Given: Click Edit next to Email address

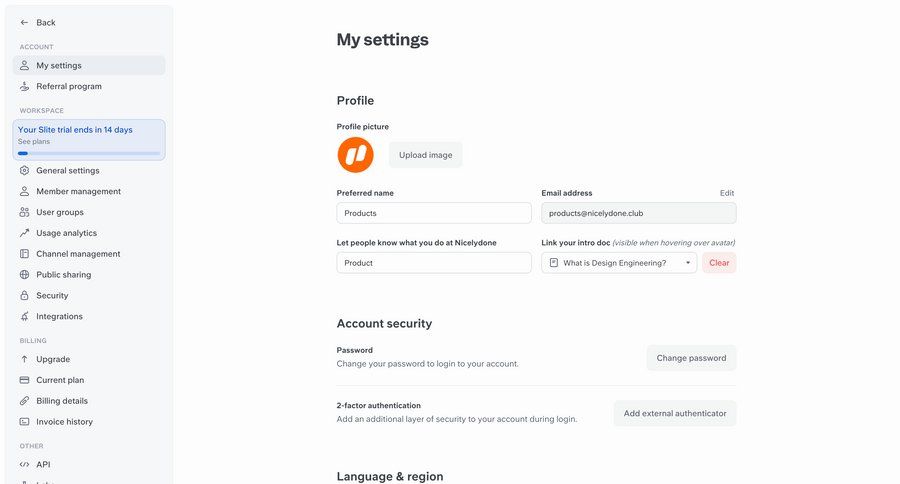Looking at the screenshot, I should 727,193.
